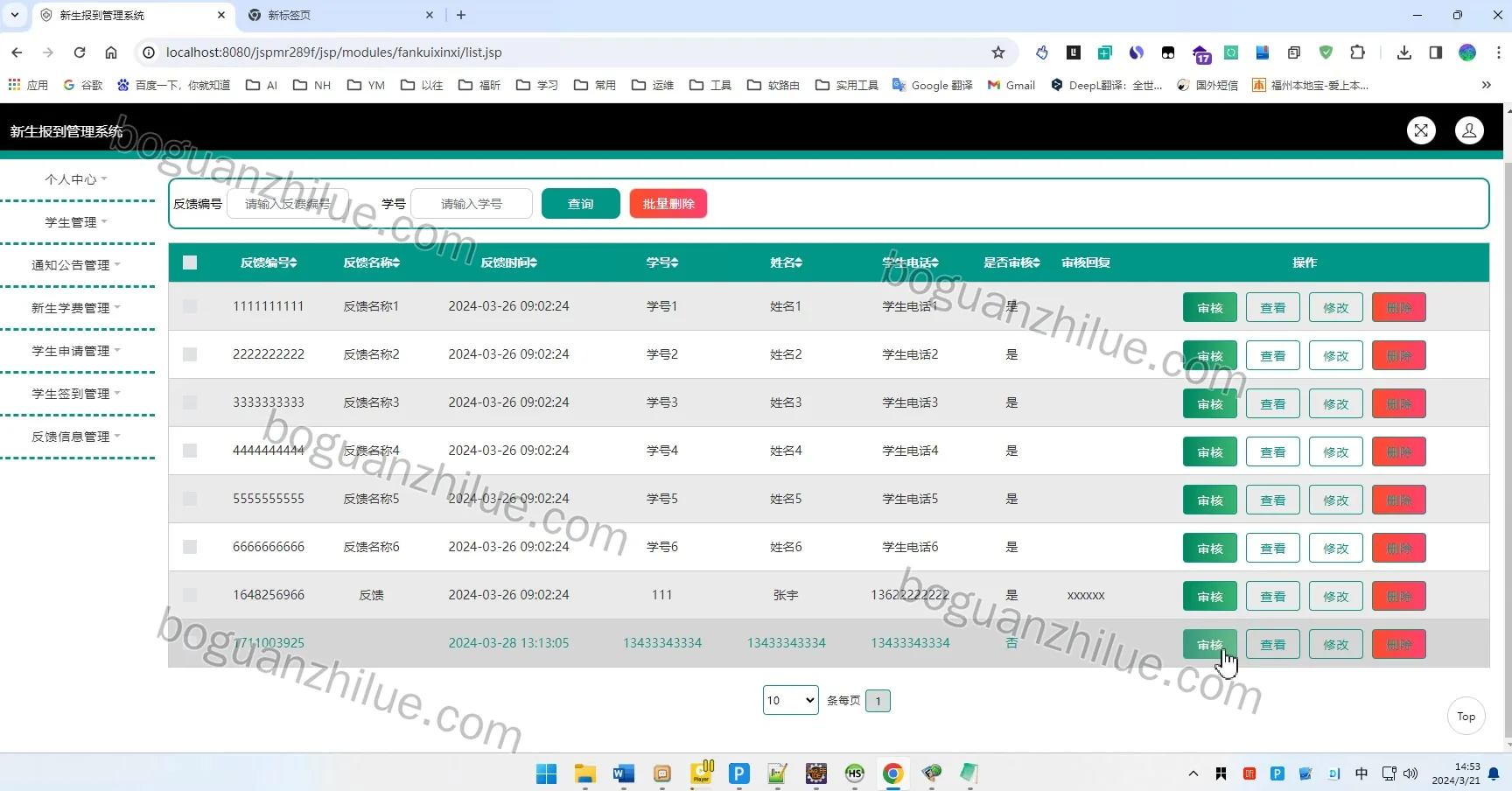This screenshot has width=1512, height=791.
Task: Check the row 4444444444 checkbox
Action: (190, 451)
